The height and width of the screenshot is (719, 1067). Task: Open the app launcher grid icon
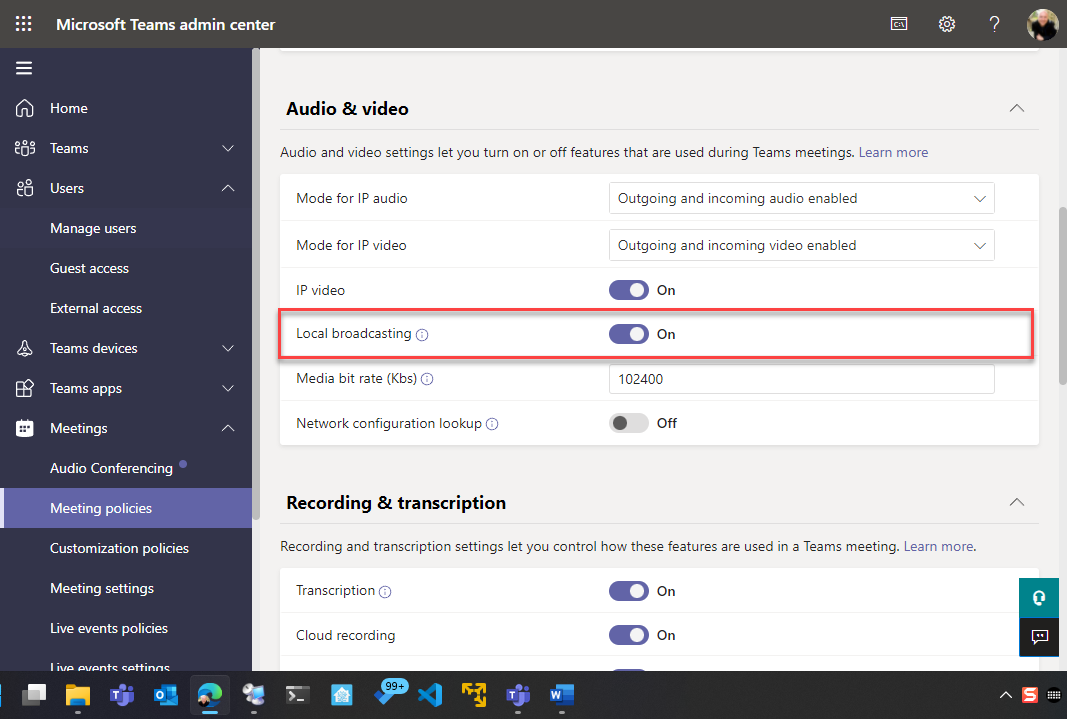tap(23, 23)
